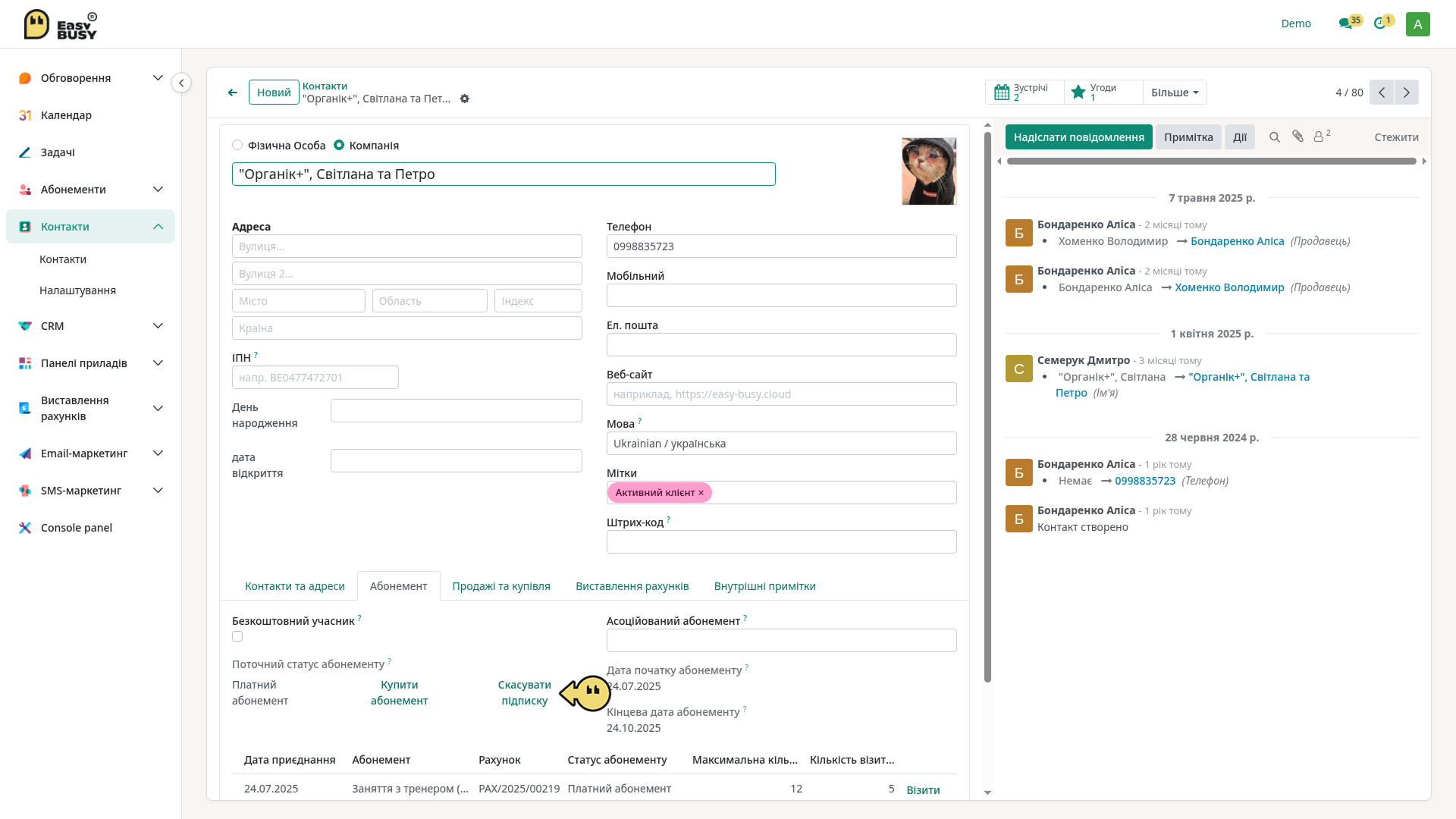
Task: Click the С avatar of Семерук Дмитро
Action: [x=1019, y=369]
